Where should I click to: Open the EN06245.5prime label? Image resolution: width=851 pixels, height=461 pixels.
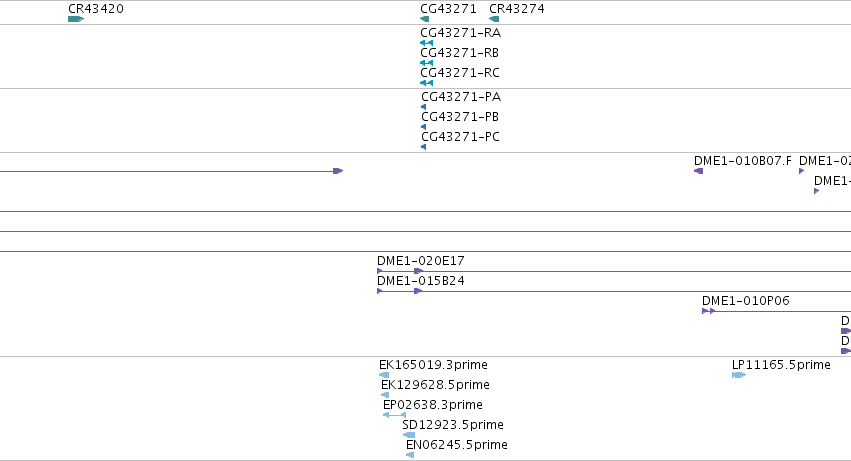(x=456, y=445)
